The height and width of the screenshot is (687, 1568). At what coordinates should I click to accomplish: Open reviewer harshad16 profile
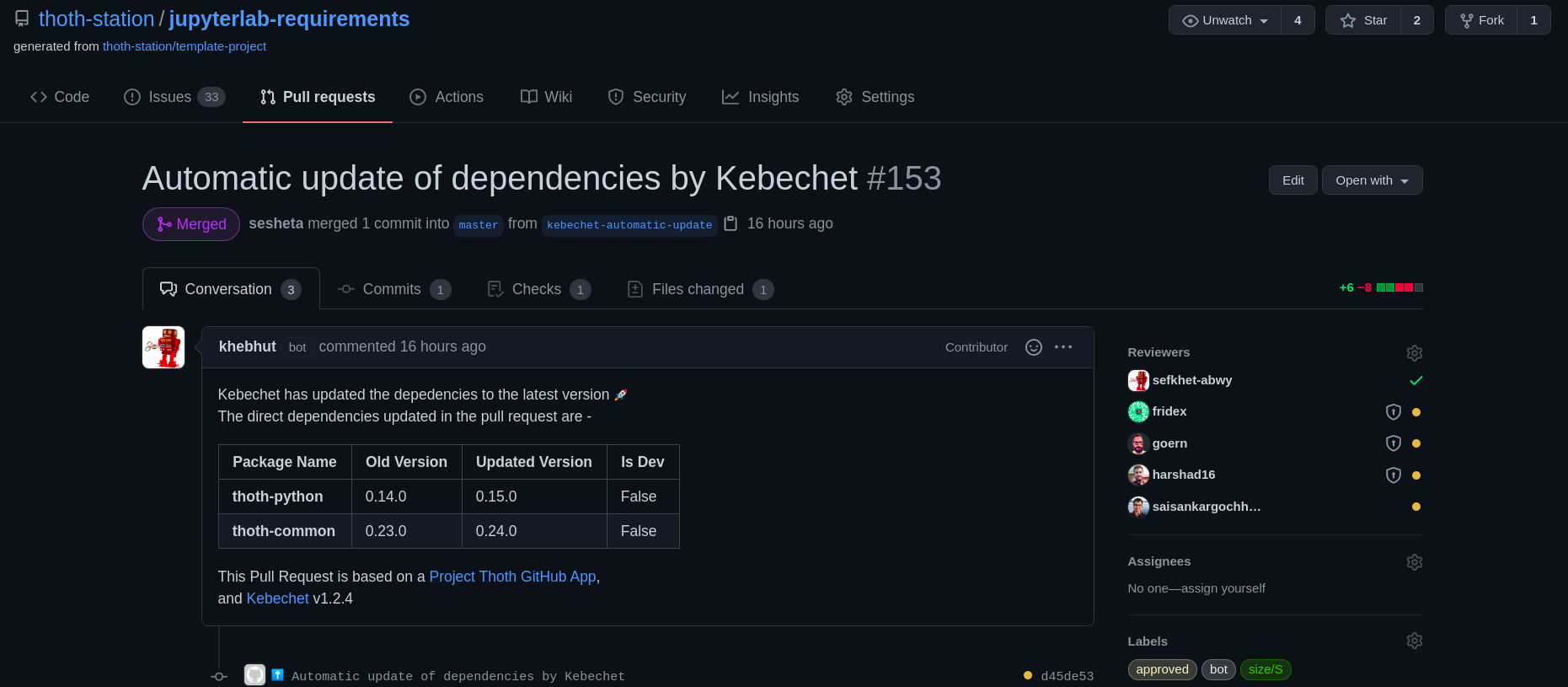pyautogui.click(x=1183, y=475)
